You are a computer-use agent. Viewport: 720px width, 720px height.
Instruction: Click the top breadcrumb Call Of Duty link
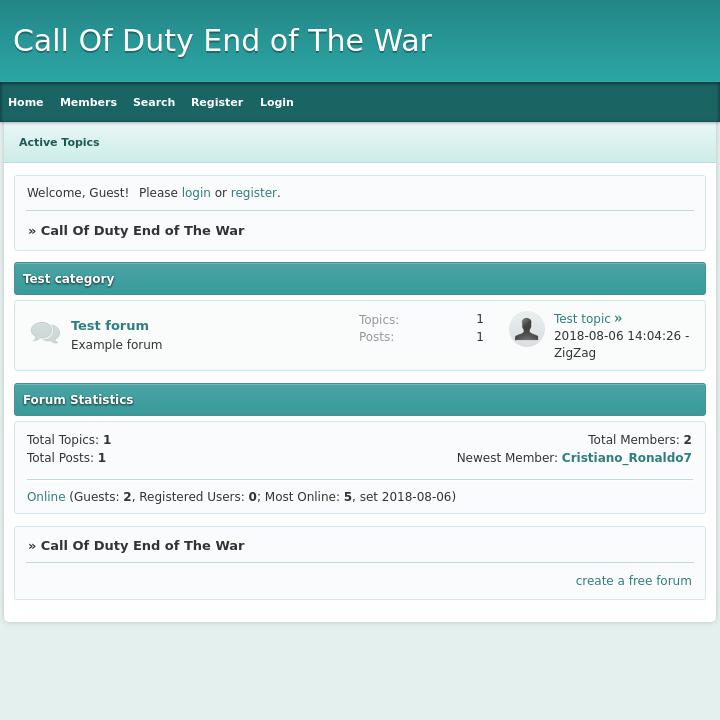tap(142, 230)
